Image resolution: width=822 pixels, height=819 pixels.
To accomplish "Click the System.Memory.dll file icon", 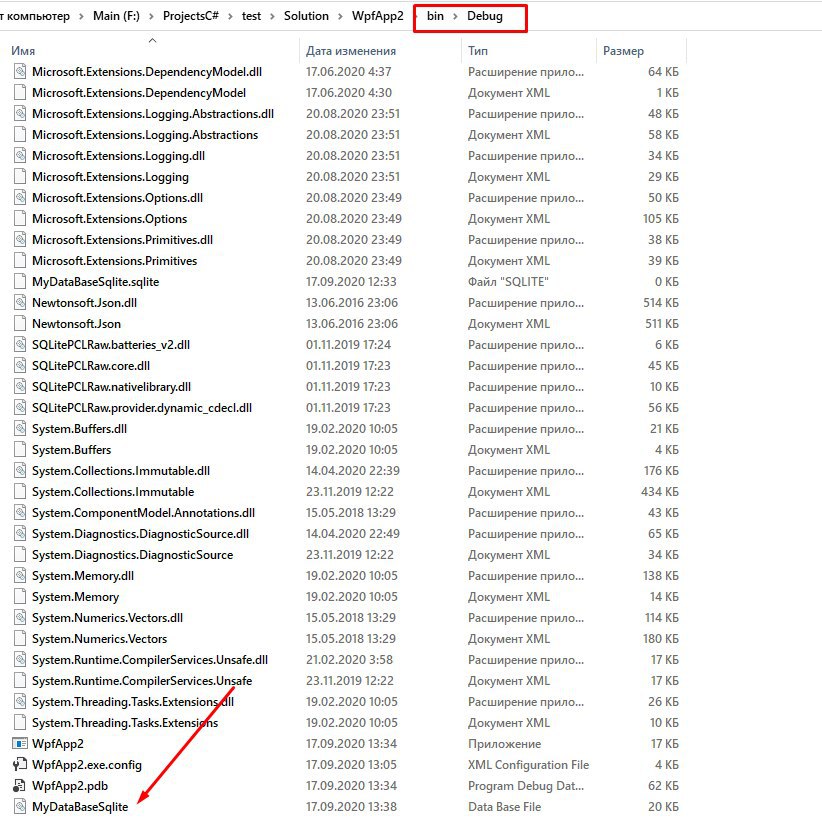I will point(20,575).
